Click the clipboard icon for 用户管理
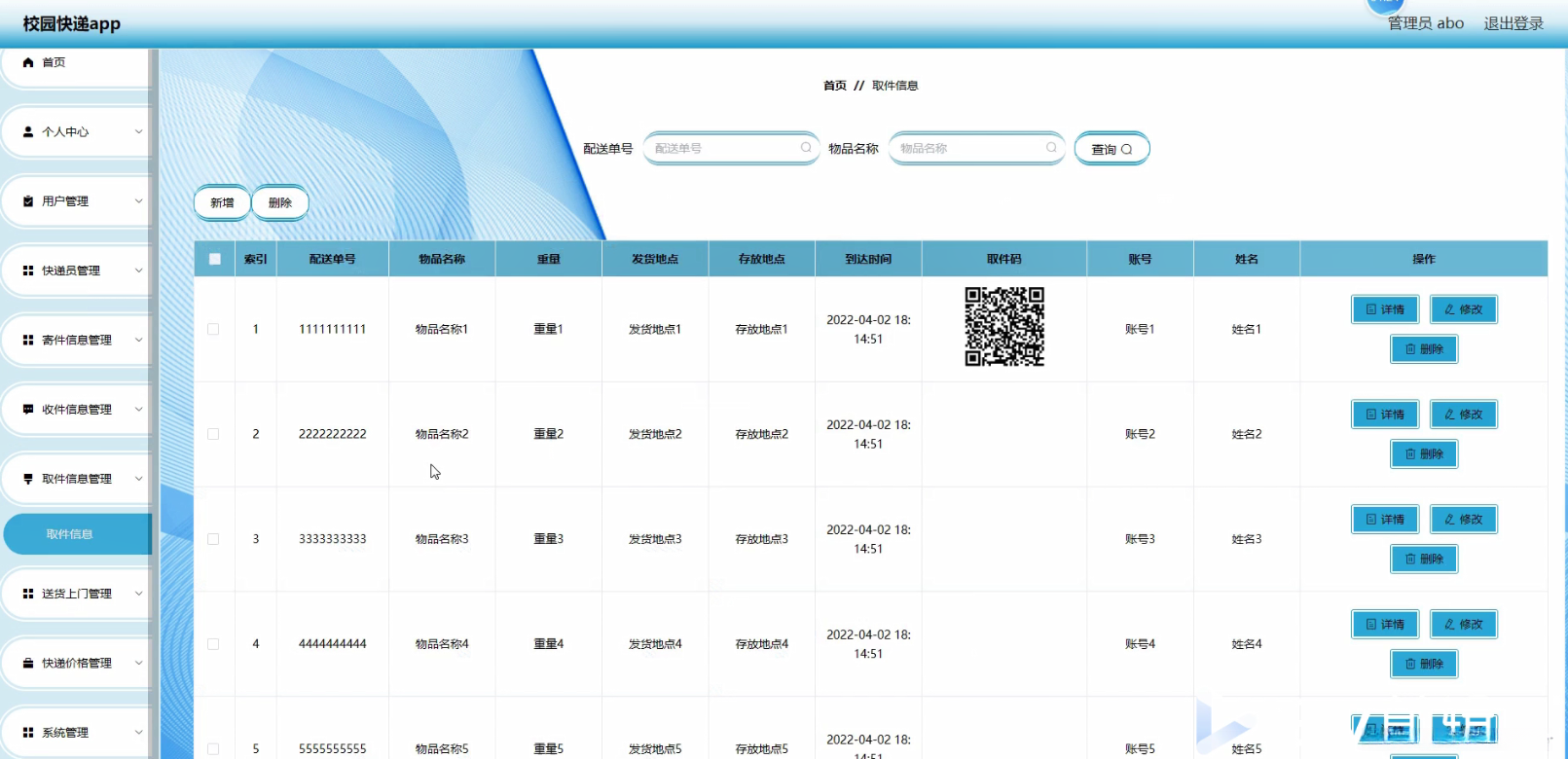Image resolution: width=1568 pixels, height=759 pixels. (28, 201)
